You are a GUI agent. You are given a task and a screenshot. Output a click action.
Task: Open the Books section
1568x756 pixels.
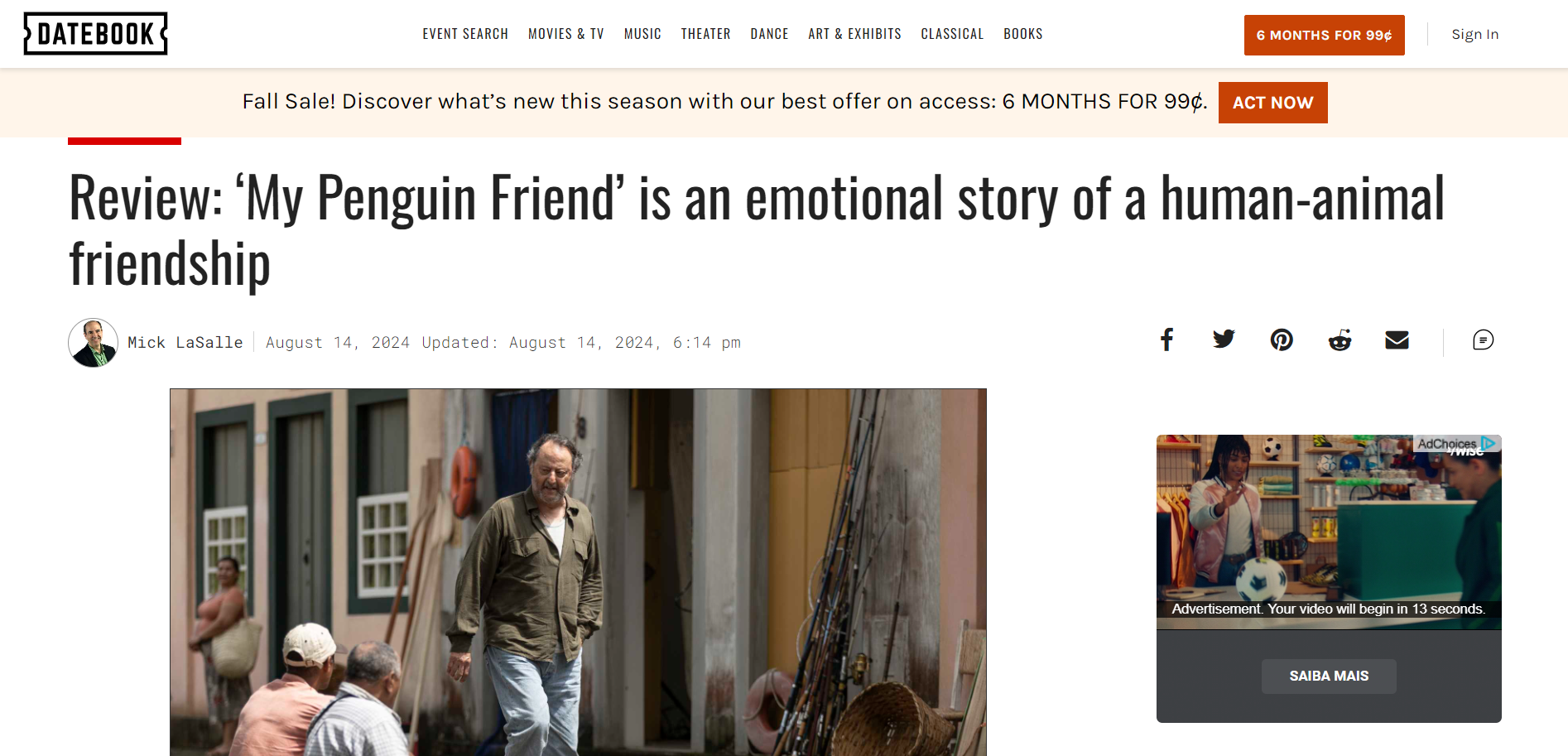[1023, 34]
